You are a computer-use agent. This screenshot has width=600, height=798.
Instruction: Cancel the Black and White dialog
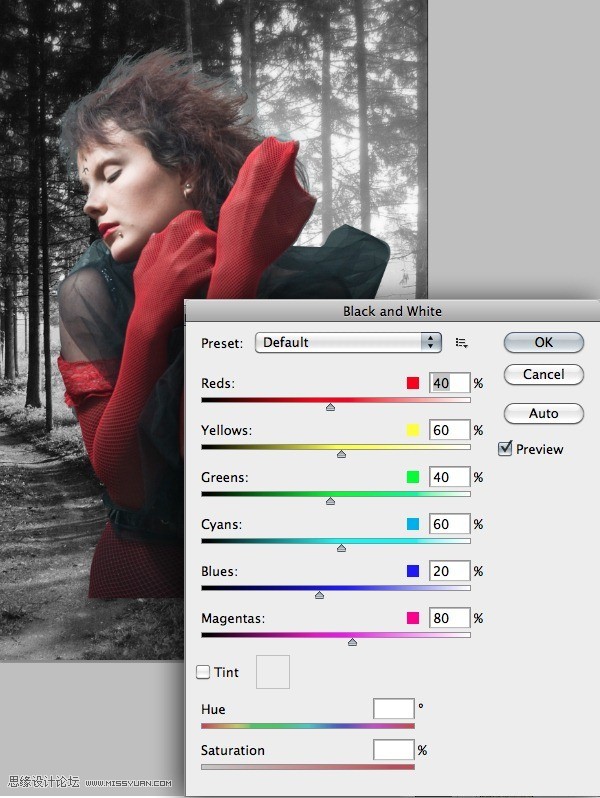click(x=543, y=374)
